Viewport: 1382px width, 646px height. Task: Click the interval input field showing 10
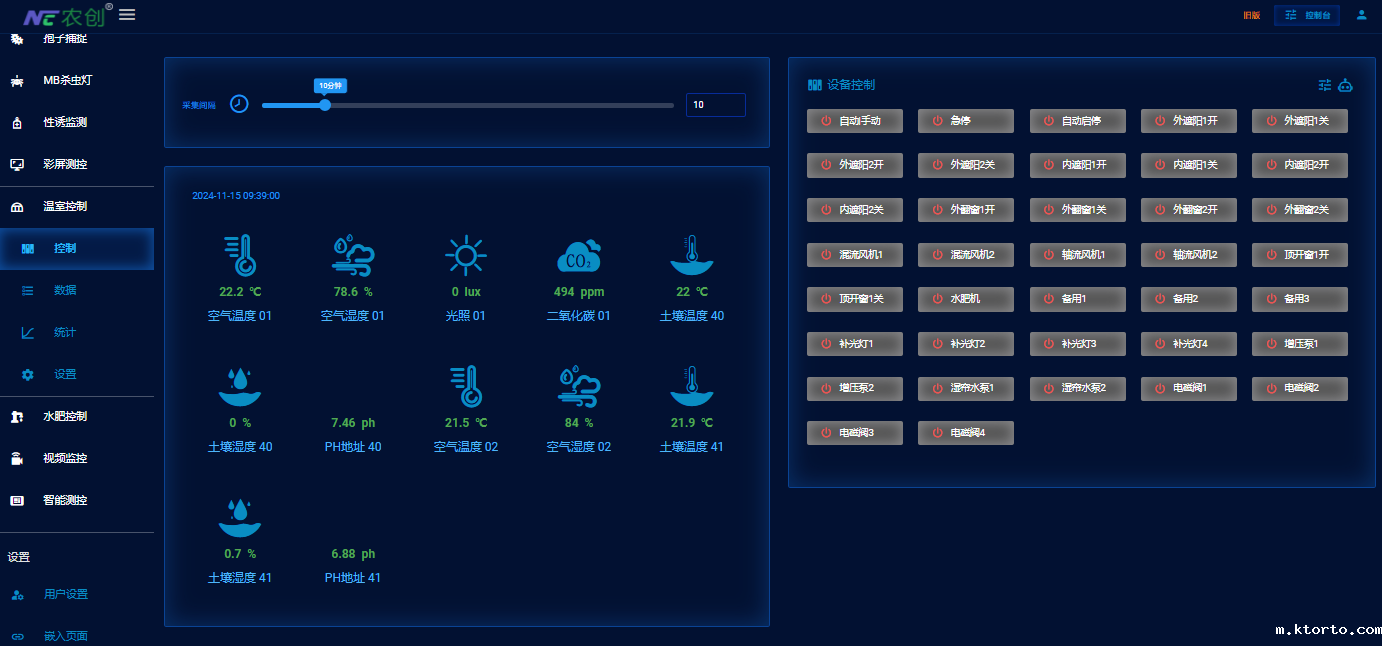tap(715, 105)
